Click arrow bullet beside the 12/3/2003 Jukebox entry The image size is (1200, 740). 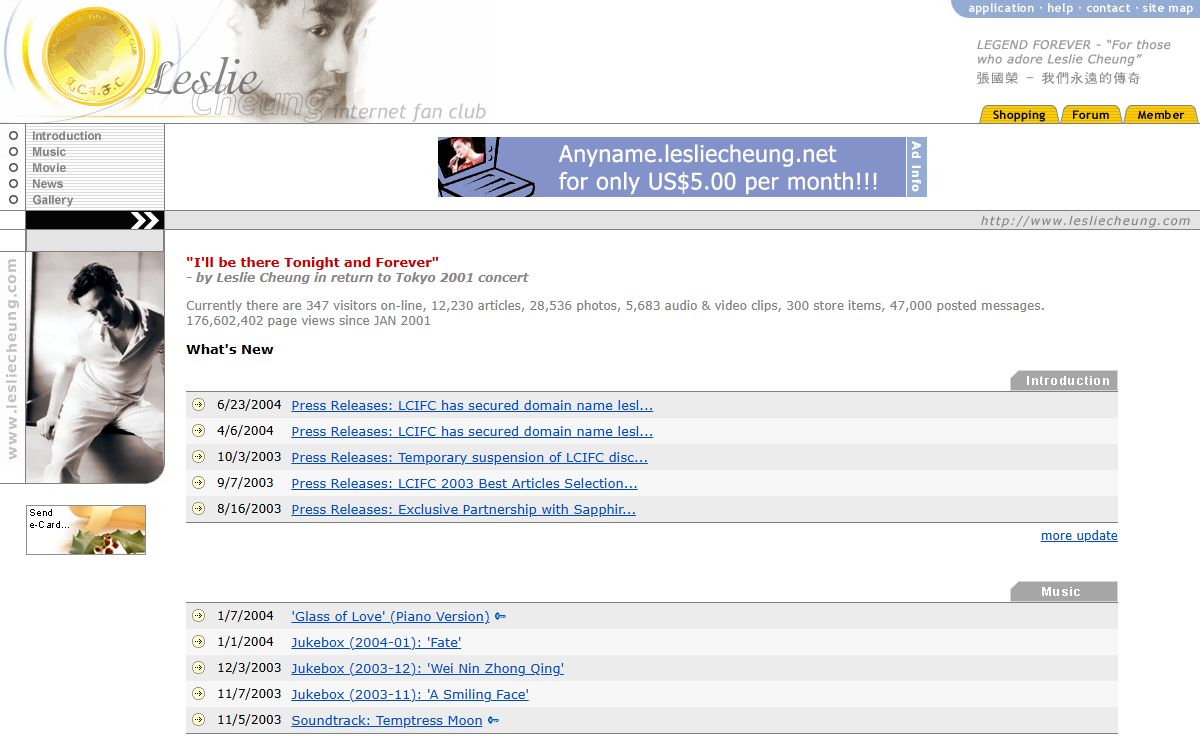point(198,668)
